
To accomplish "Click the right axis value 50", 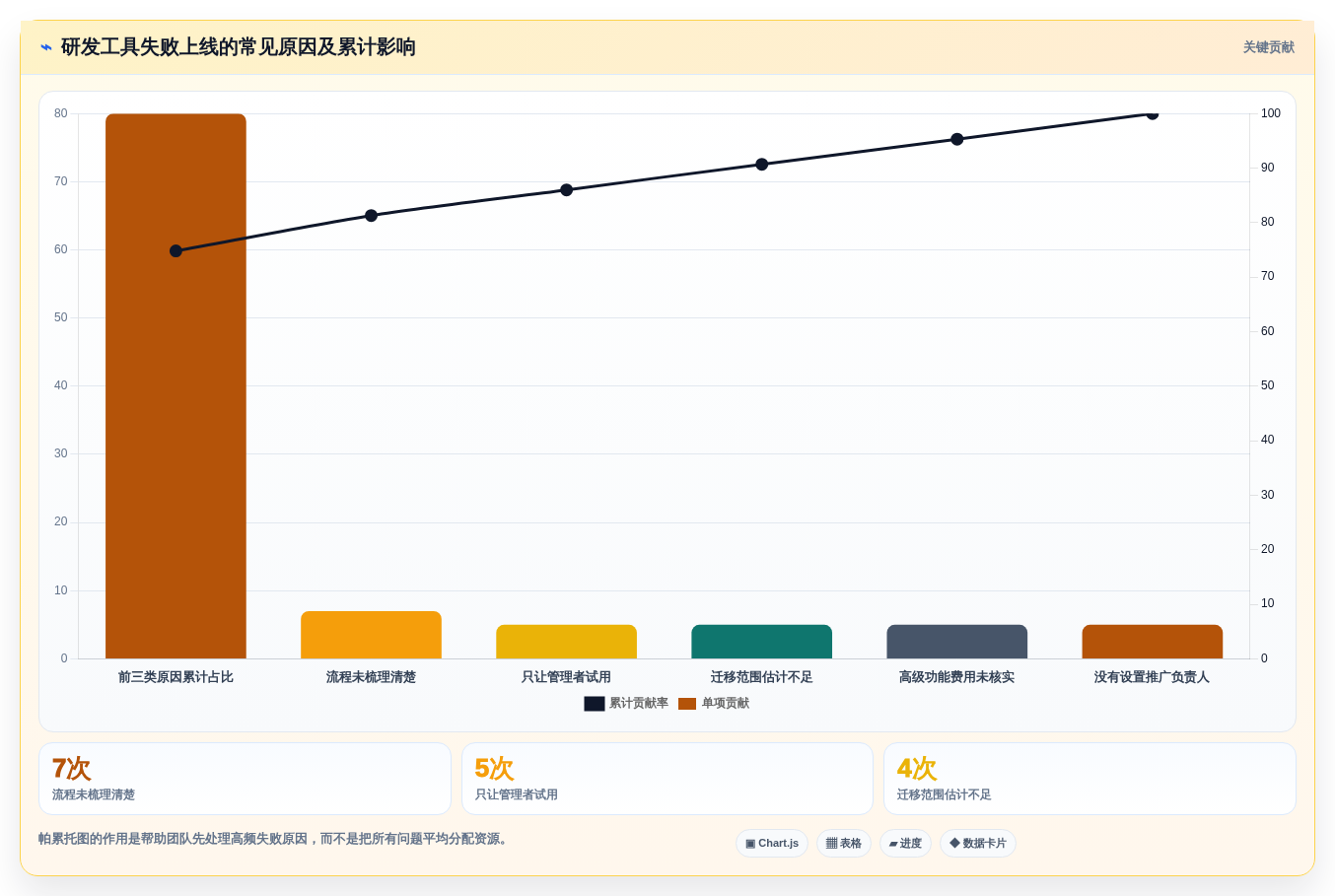I will click(x=1267, y=385).
